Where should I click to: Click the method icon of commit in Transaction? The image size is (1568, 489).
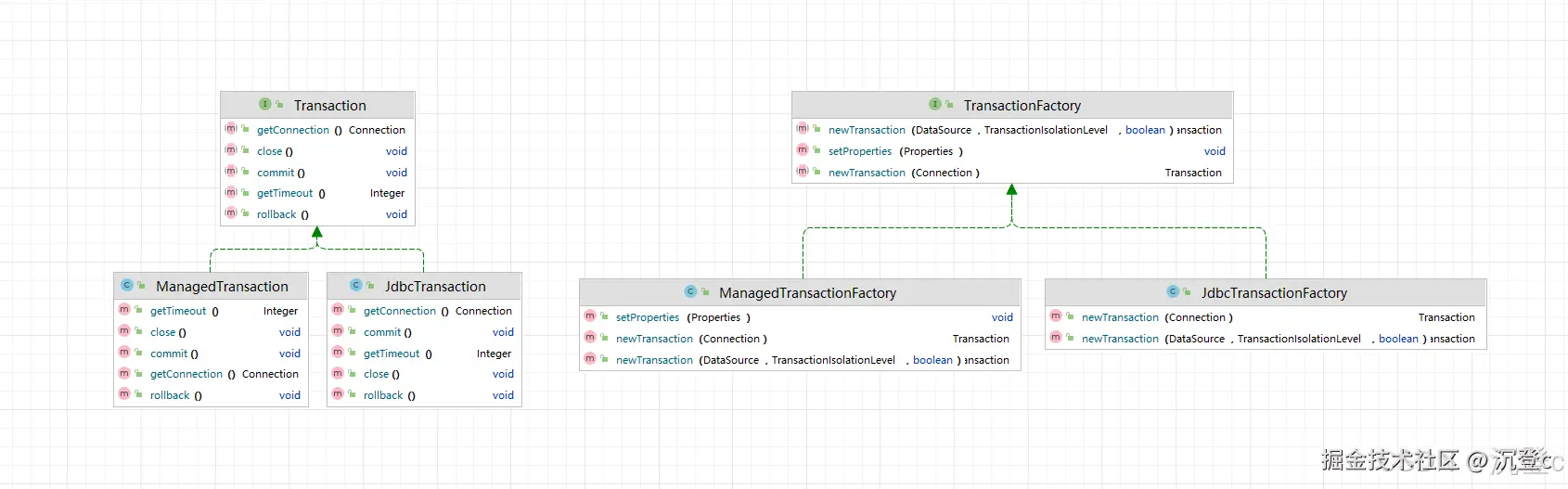point(231,171)
